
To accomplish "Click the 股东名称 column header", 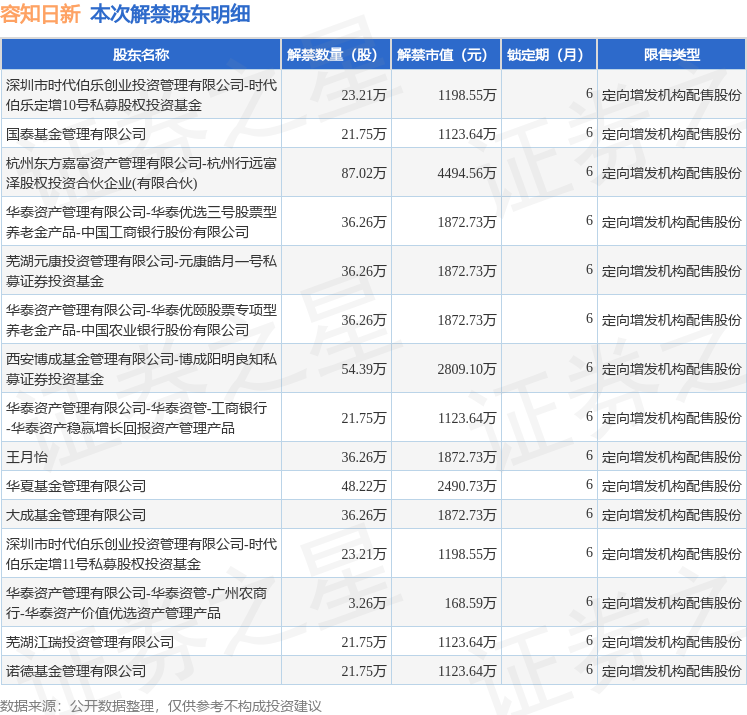I will [x=141, y=55].
